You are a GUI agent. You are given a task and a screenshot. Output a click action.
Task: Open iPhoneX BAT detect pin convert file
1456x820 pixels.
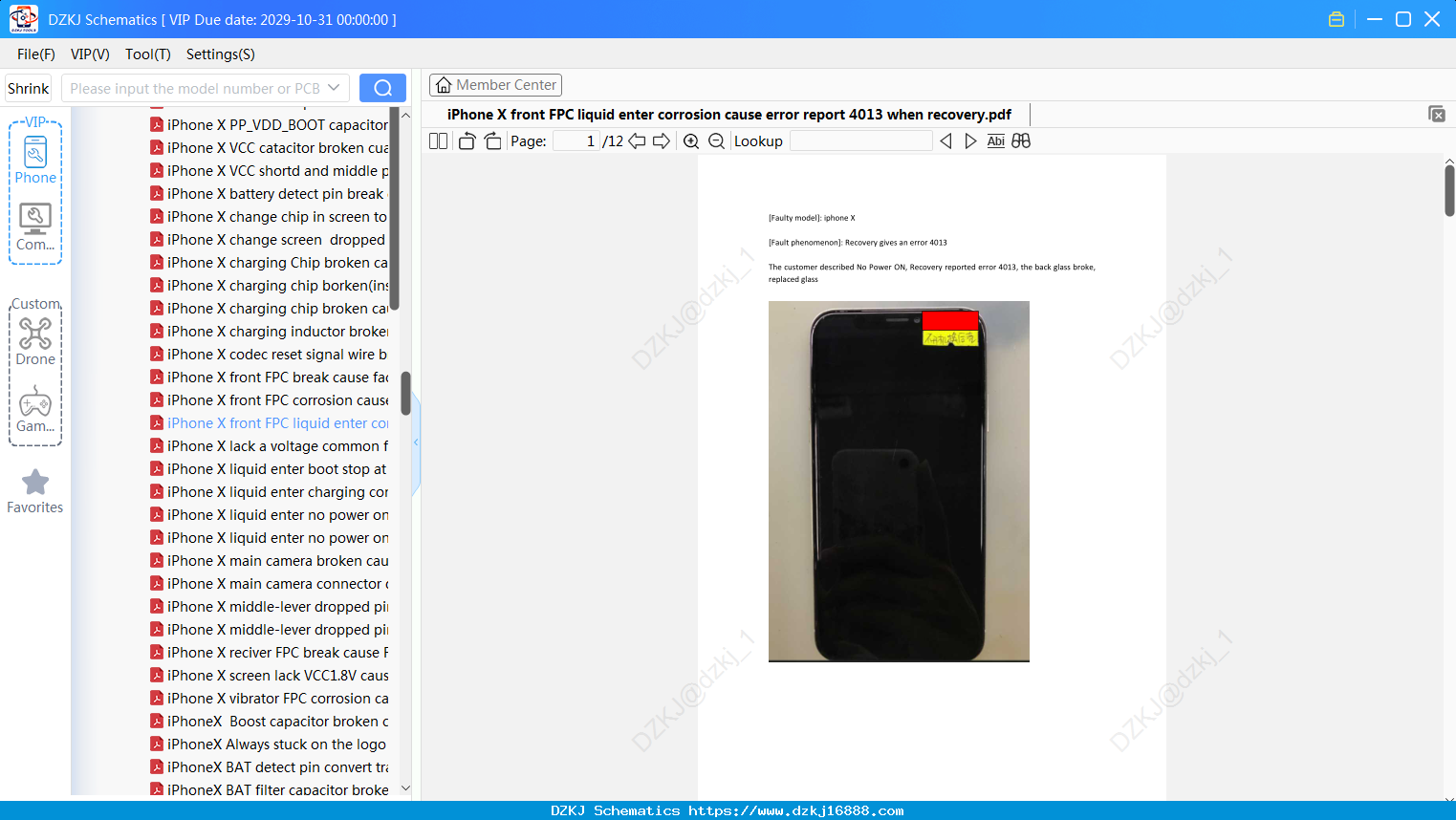(x=270, y=767)
